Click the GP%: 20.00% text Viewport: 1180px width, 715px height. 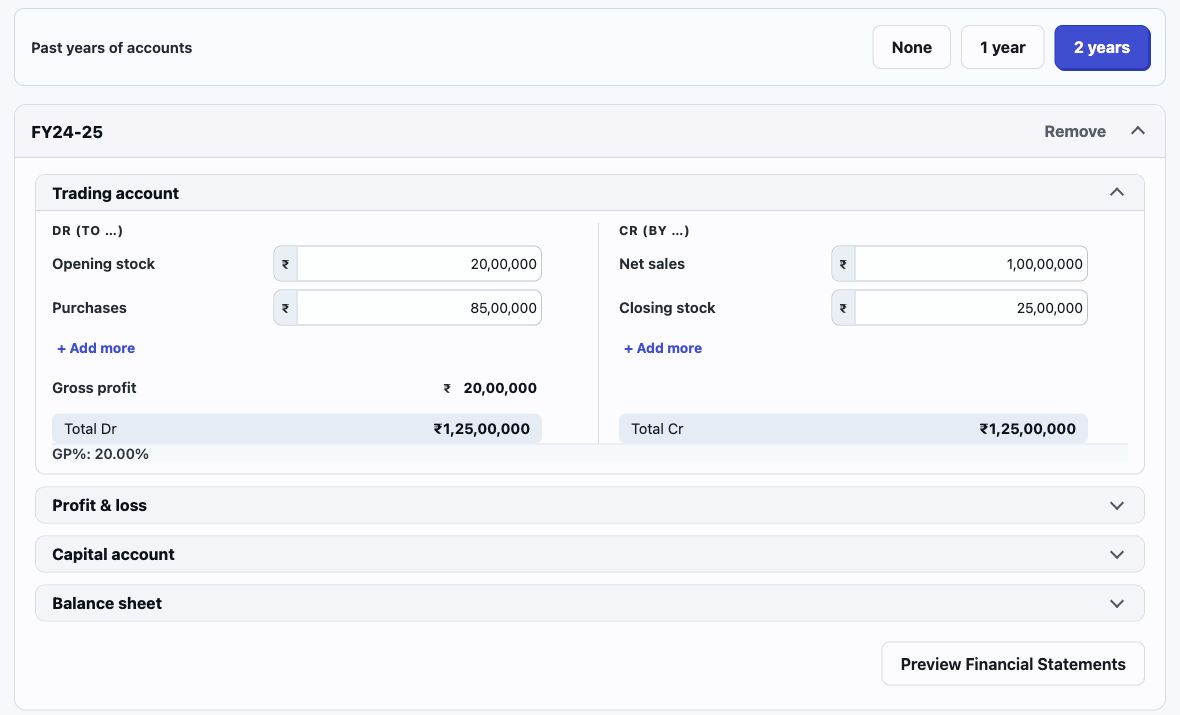(100, 454)
